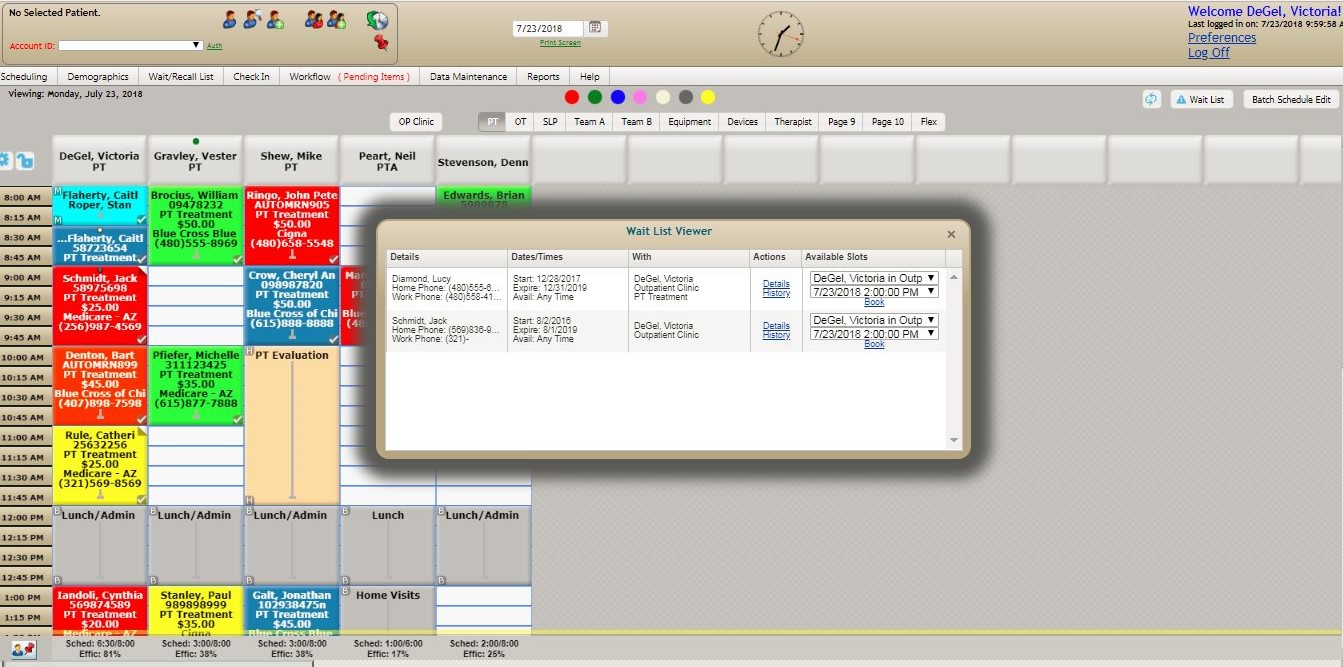
Task: Open provider dropdown in Schmidt, Jack row
Action: pos(874,320)
